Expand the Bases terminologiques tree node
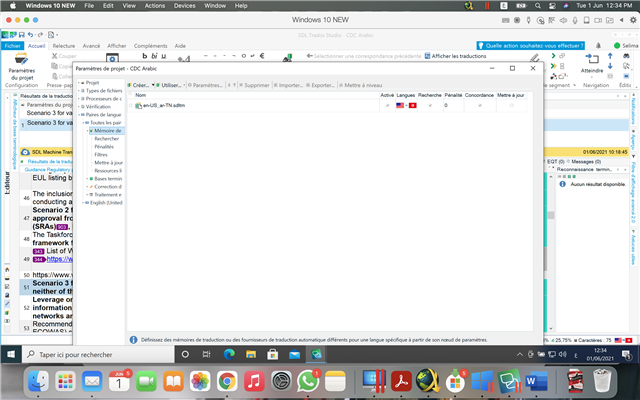The height and width of the screenshot is (400, 640). (87, 179)
